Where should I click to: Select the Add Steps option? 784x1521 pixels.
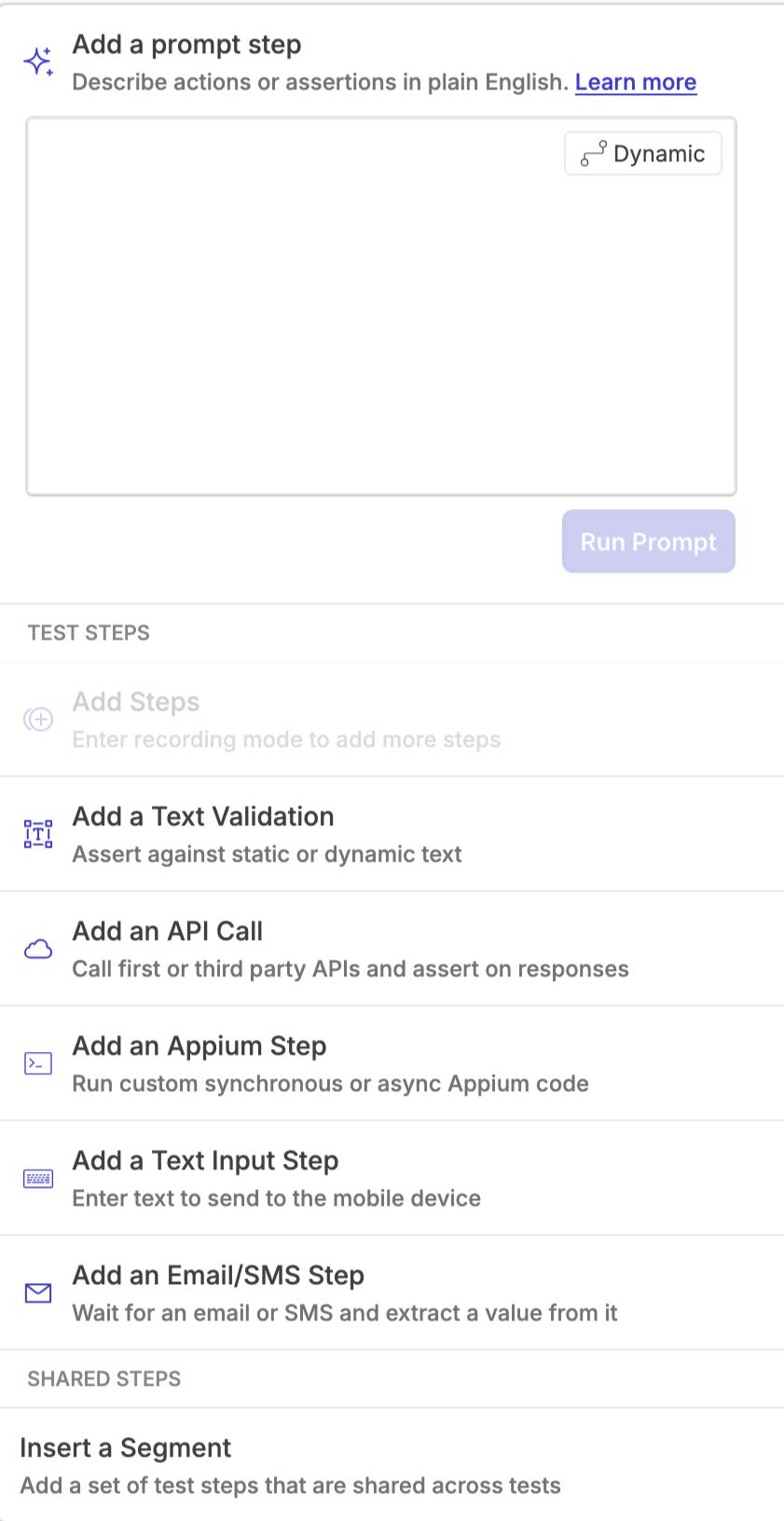tap(136, 702)
